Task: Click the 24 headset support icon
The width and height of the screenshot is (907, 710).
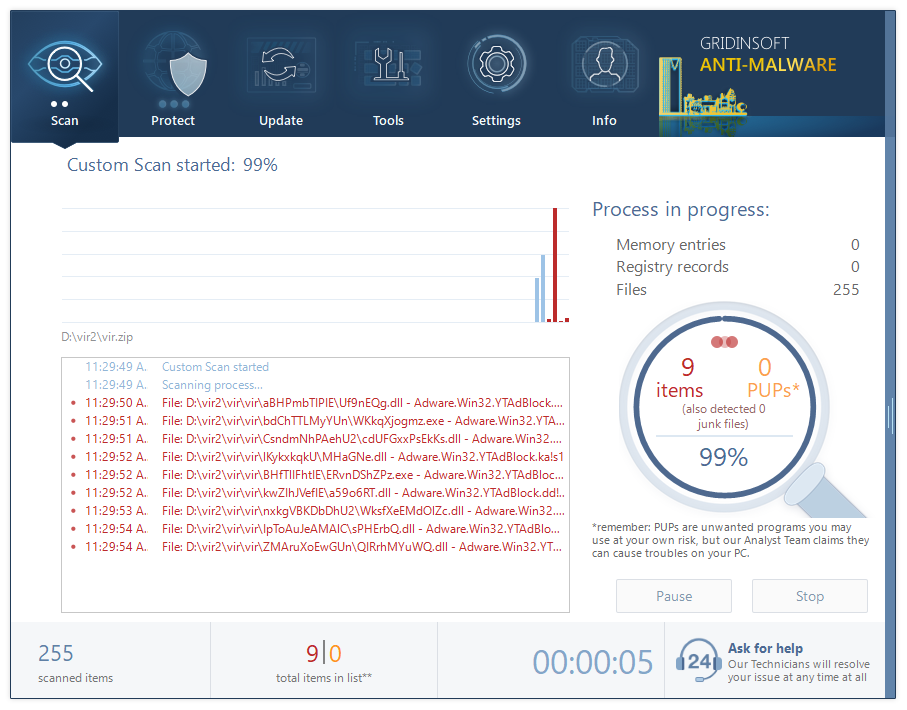Action: point(699,661)
